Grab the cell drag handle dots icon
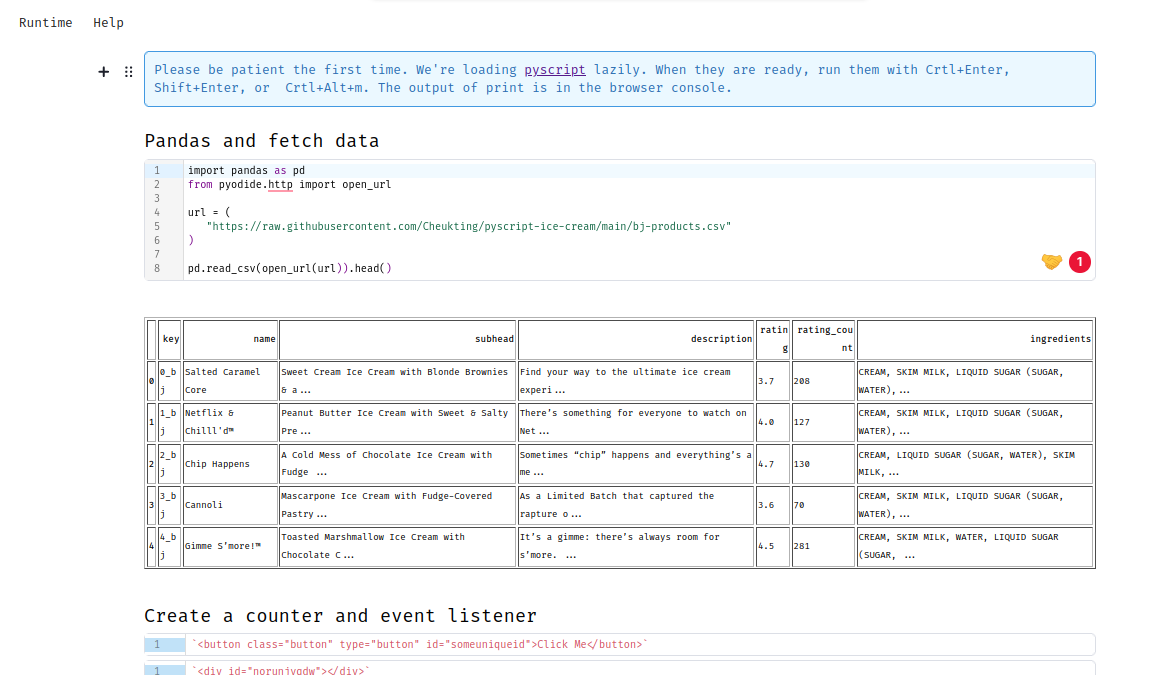The width and height of the screenshot is (1170, 675). (x=128, y=72)
